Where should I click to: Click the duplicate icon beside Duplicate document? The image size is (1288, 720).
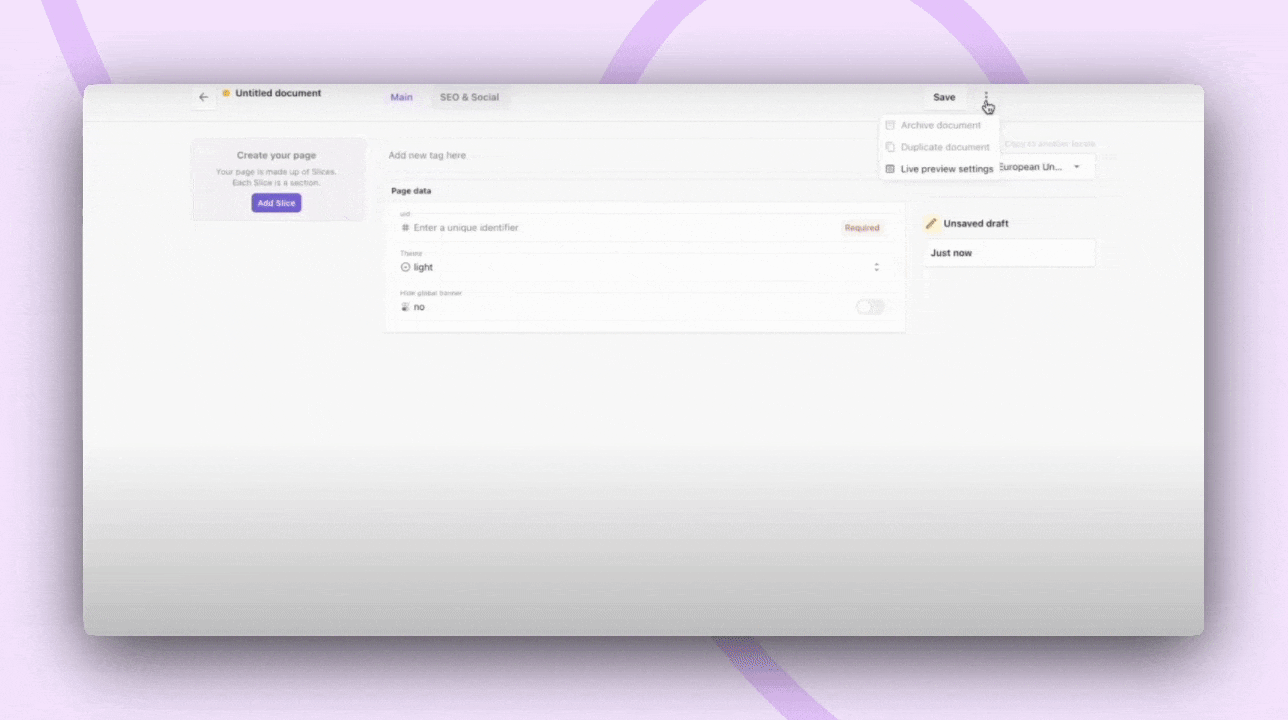pos(890,147)
